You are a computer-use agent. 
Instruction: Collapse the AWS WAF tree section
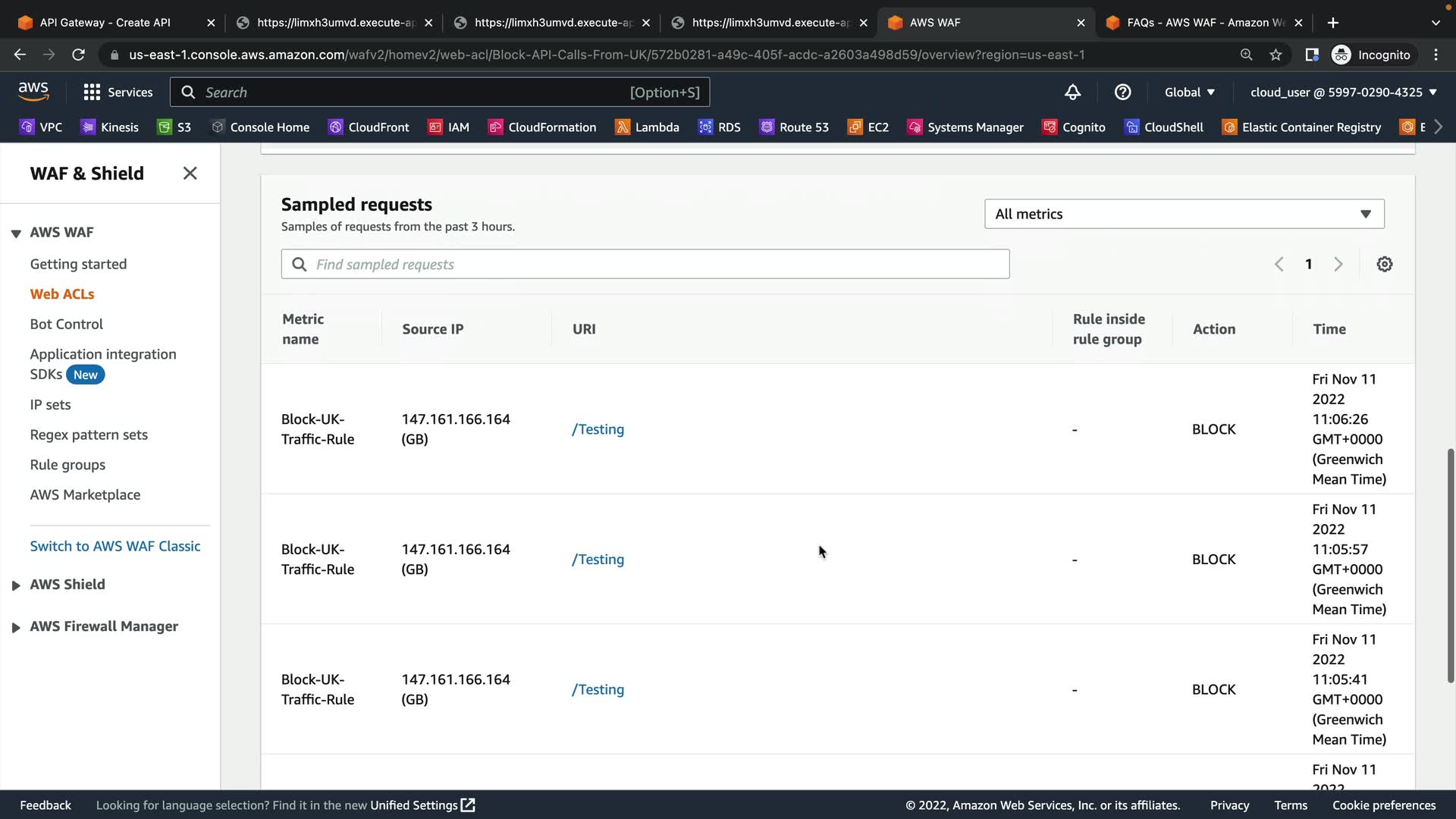click(x=15, y=234)
